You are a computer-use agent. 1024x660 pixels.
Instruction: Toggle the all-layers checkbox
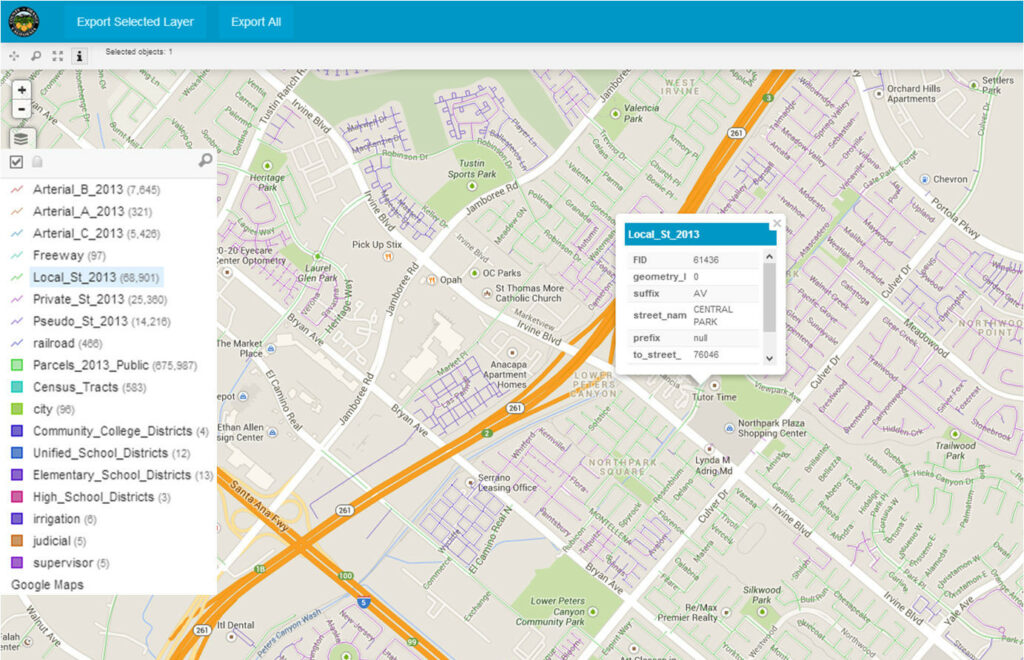tap(16, 162)
